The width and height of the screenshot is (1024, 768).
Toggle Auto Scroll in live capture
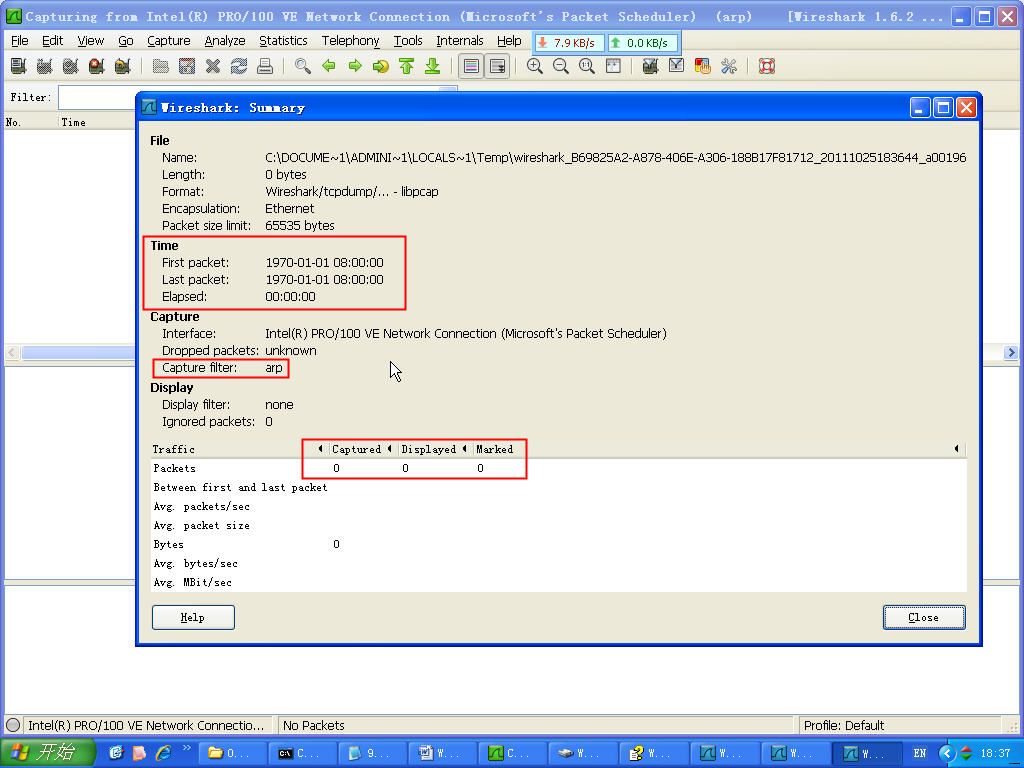coord(497,66)
